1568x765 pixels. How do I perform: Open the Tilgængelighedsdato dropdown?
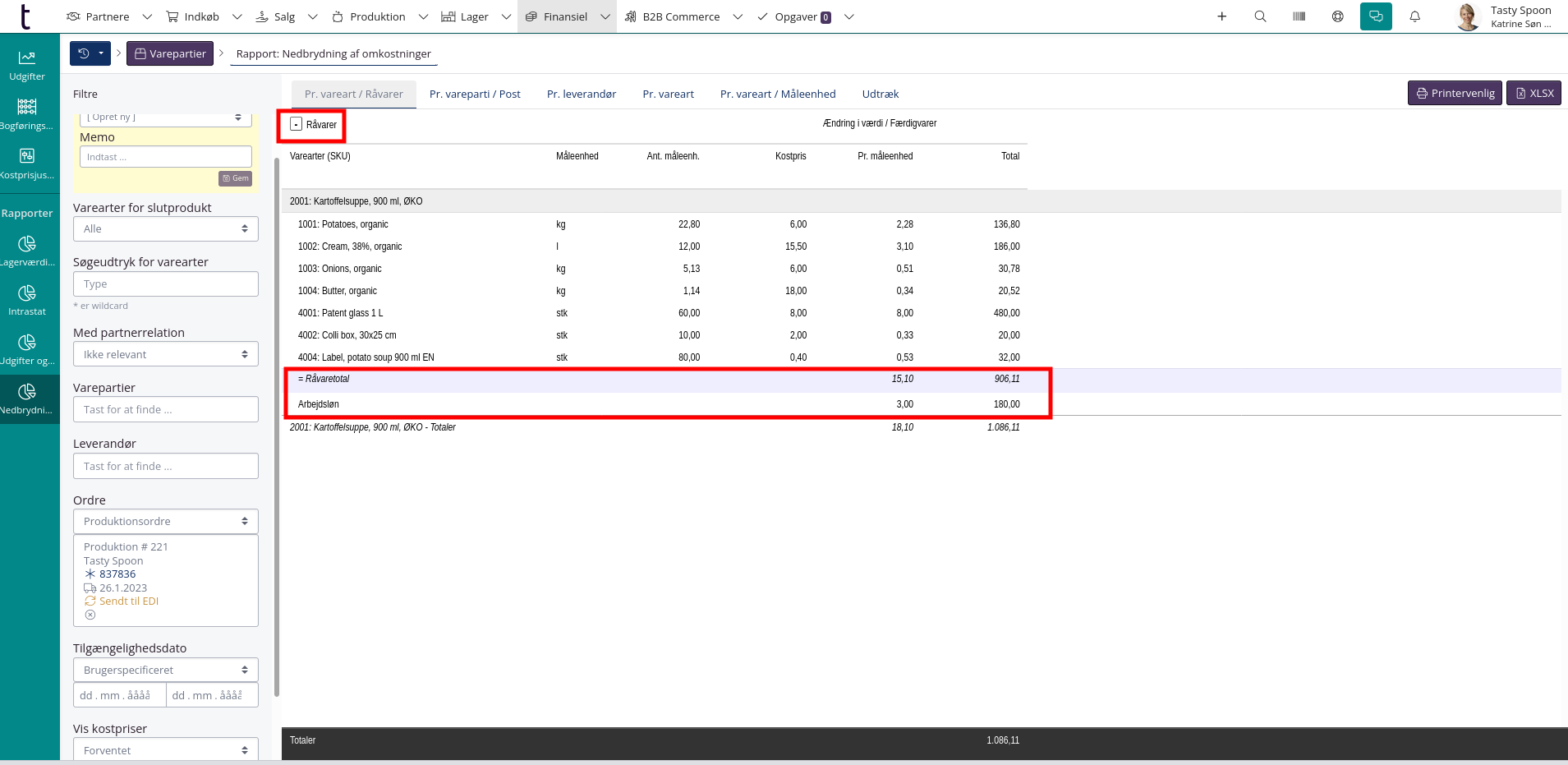165,670
